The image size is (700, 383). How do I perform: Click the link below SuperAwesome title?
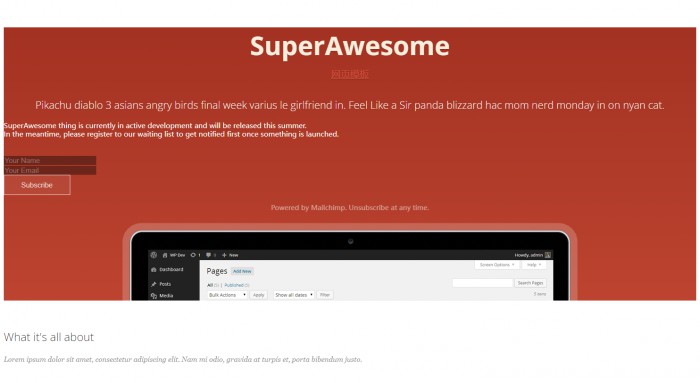tap(350, 74)
